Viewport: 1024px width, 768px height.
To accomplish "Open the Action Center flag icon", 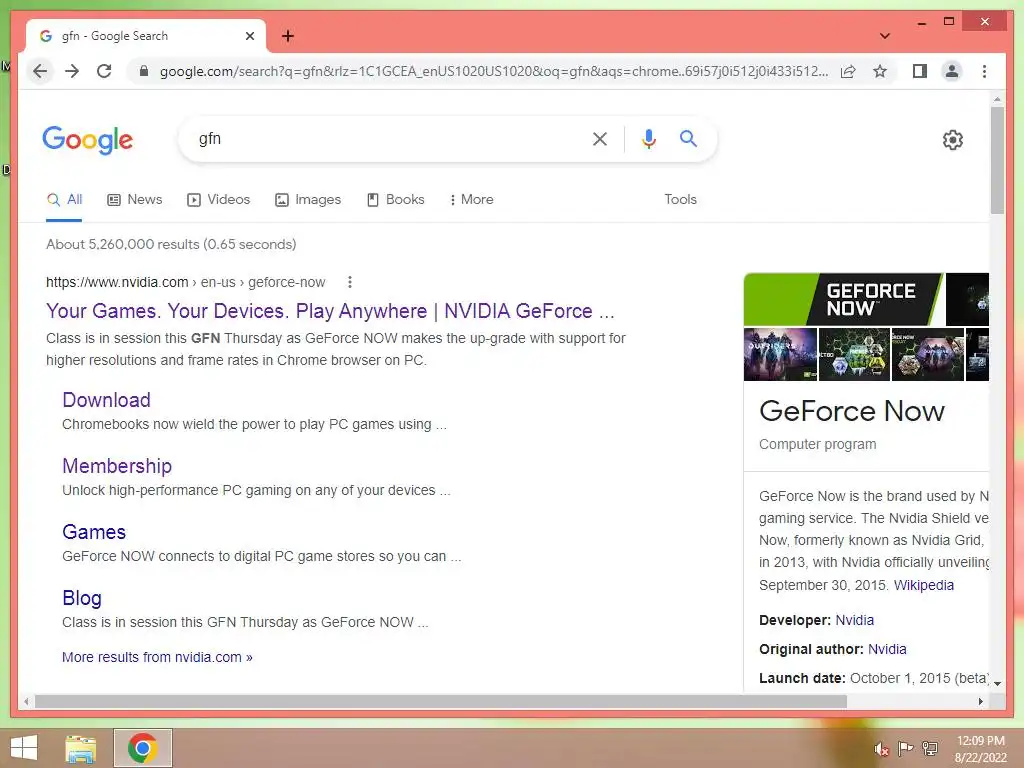I will pyautogui.click(x=905, y=748).
